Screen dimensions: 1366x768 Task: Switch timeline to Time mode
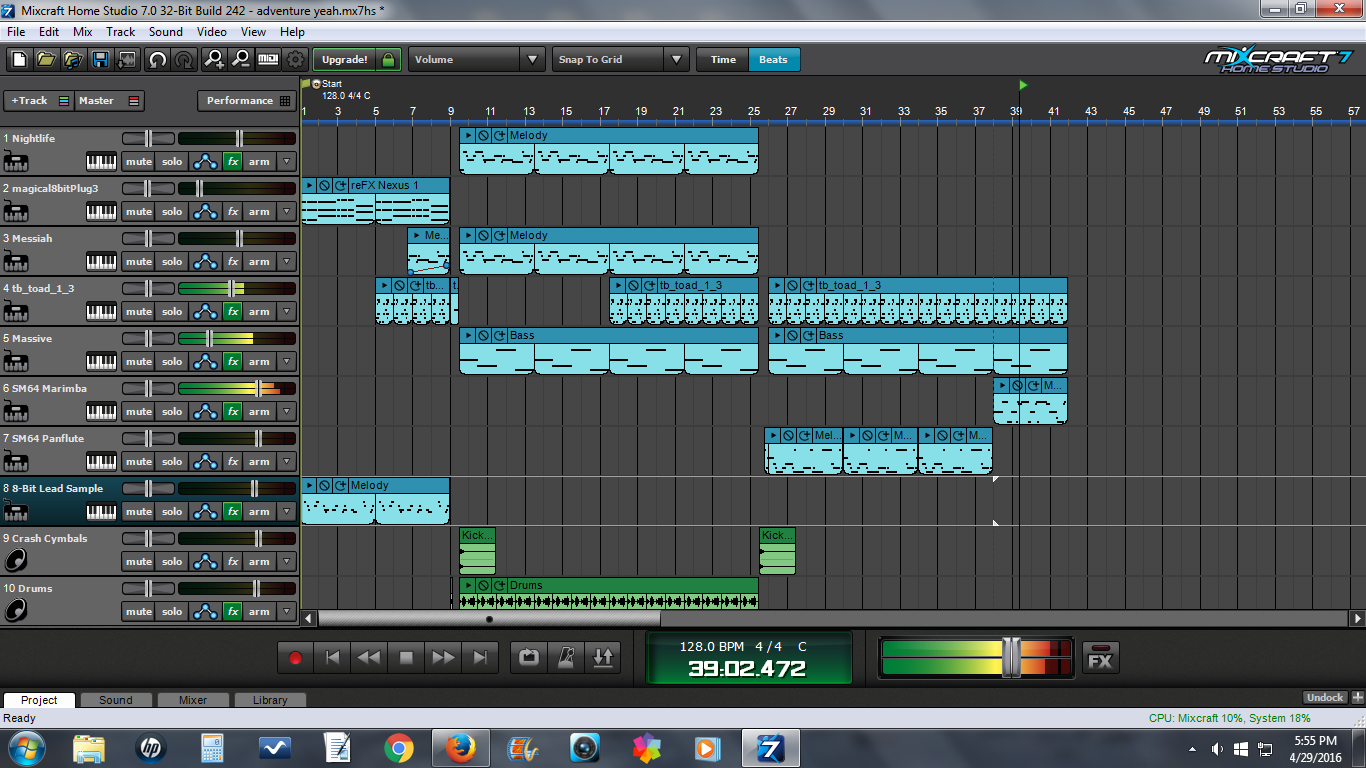pos(723,60)
